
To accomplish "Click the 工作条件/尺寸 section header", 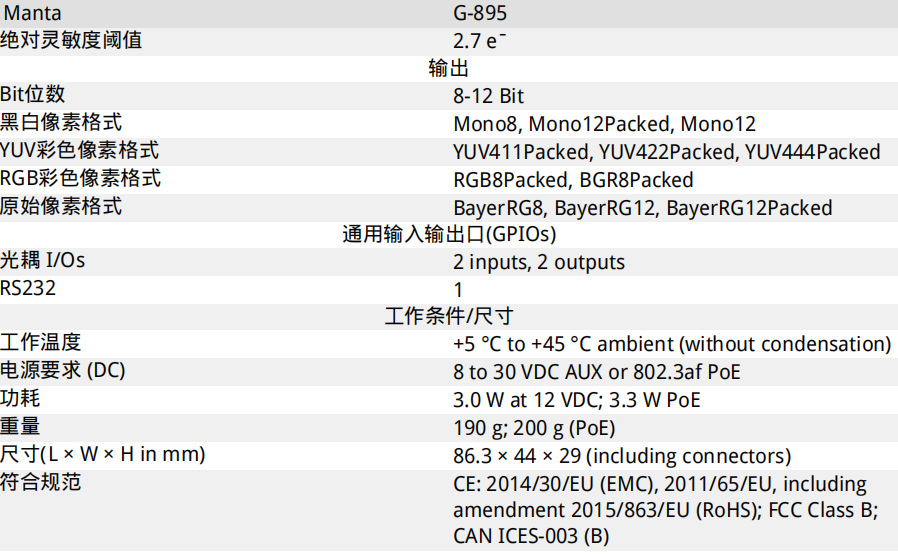I will (x=449, y=316).
